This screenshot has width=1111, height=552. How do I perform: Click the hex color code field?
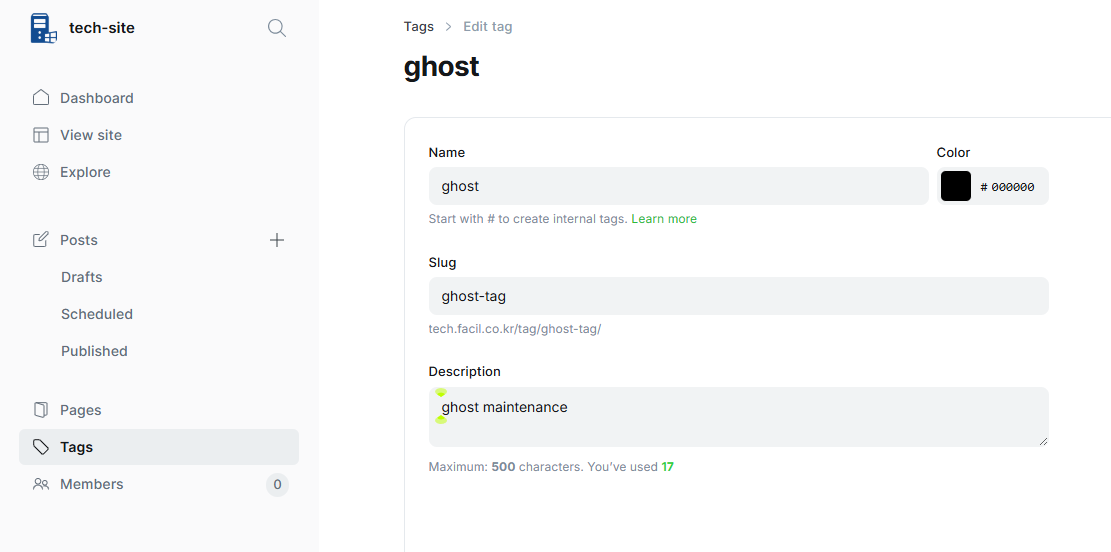[1013, 187]
